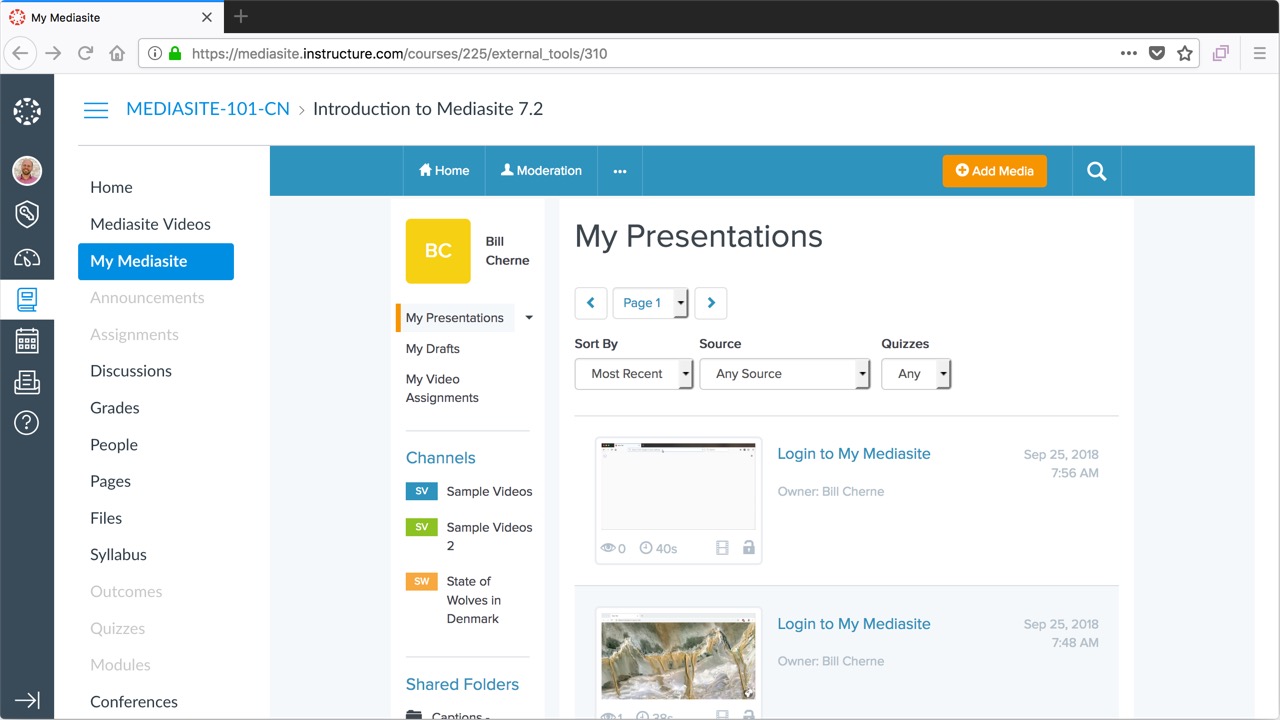Go to next page arrow button
Viewport: 1280px width, 720px height.
coord(711,303)
